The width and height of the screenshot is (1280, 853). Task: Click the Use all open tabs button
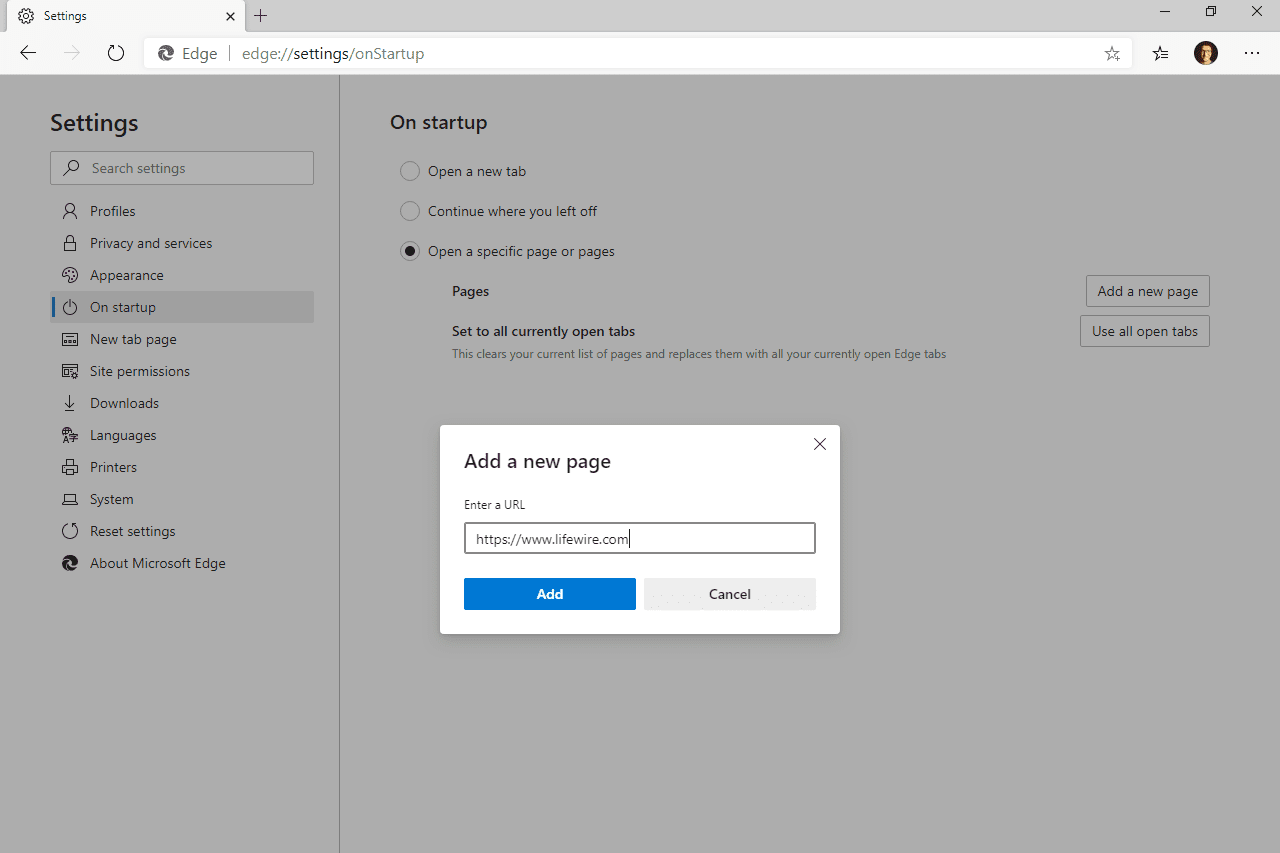coord(1145,331)
